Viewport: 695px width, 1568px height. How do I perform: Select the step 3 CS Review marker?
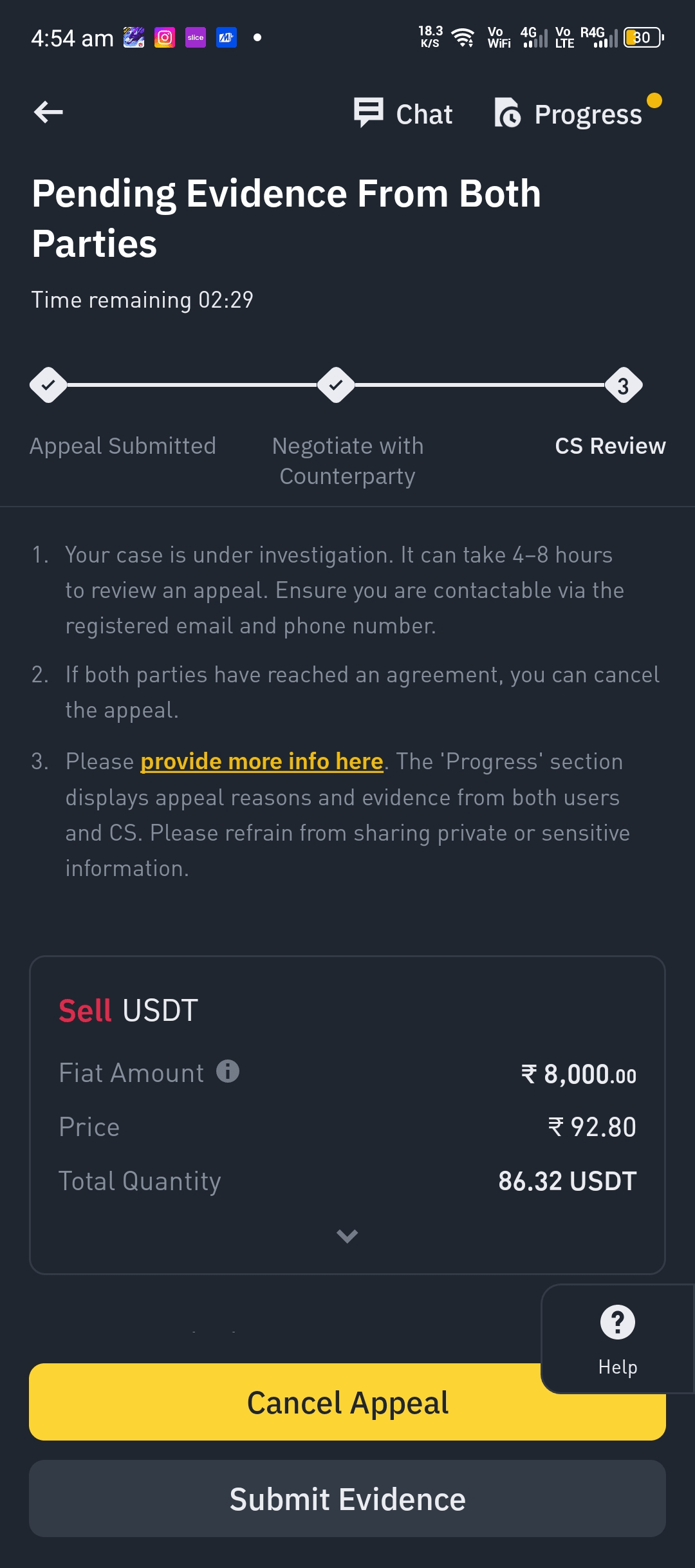pos(624,385)
